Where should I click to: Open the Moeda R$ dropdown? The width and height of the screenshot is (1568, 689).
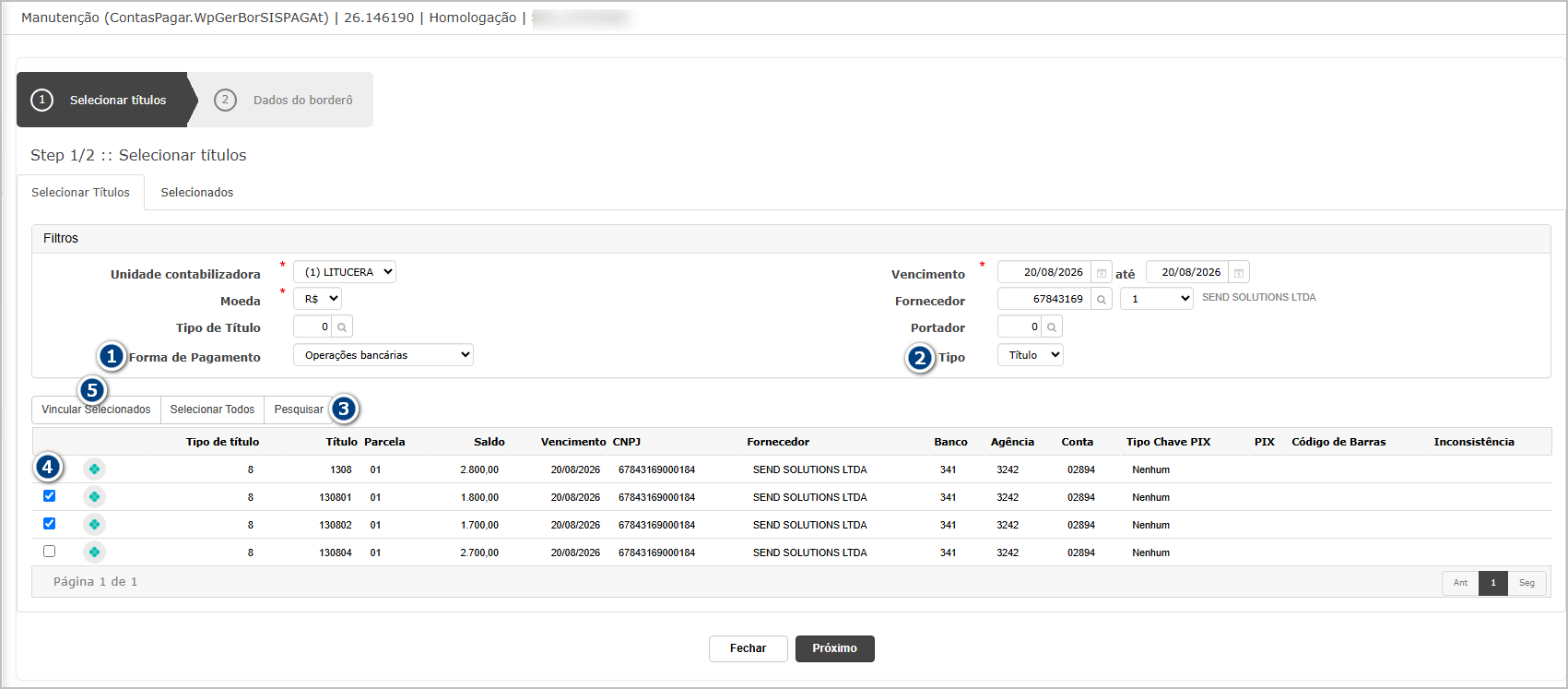click(317, 299)
